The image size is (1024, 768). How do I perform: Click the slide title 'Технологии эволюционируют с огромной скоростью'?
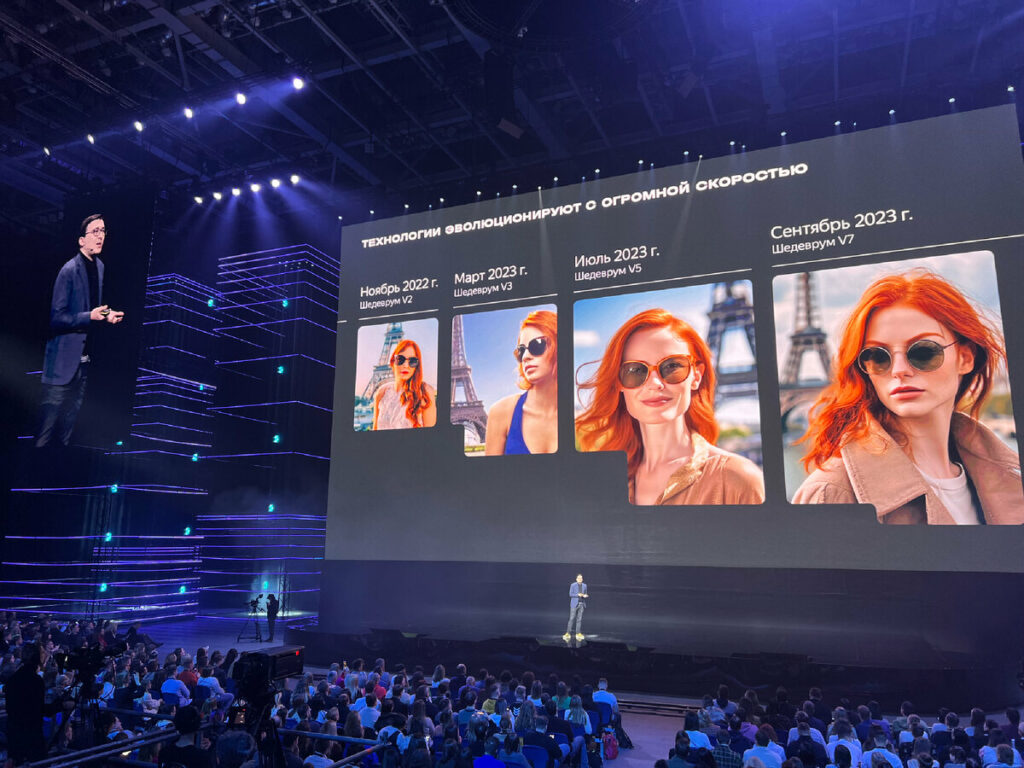(x=584, y=205)
